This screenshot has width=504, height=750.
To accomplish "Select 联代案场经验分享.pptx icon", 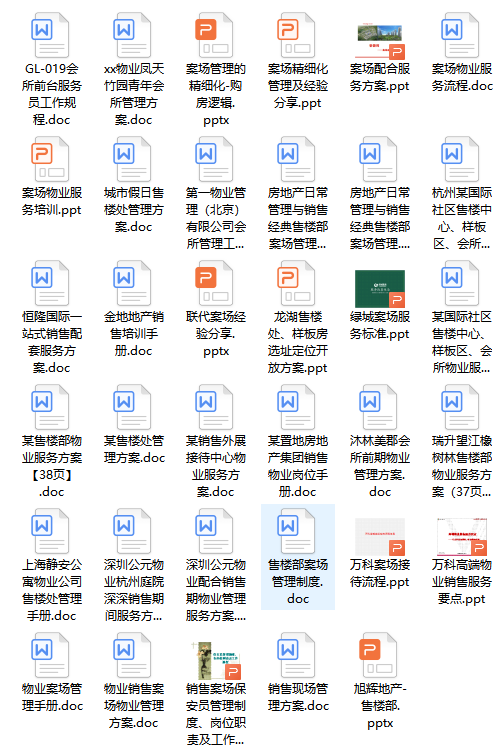I will (x=215, y=283).
